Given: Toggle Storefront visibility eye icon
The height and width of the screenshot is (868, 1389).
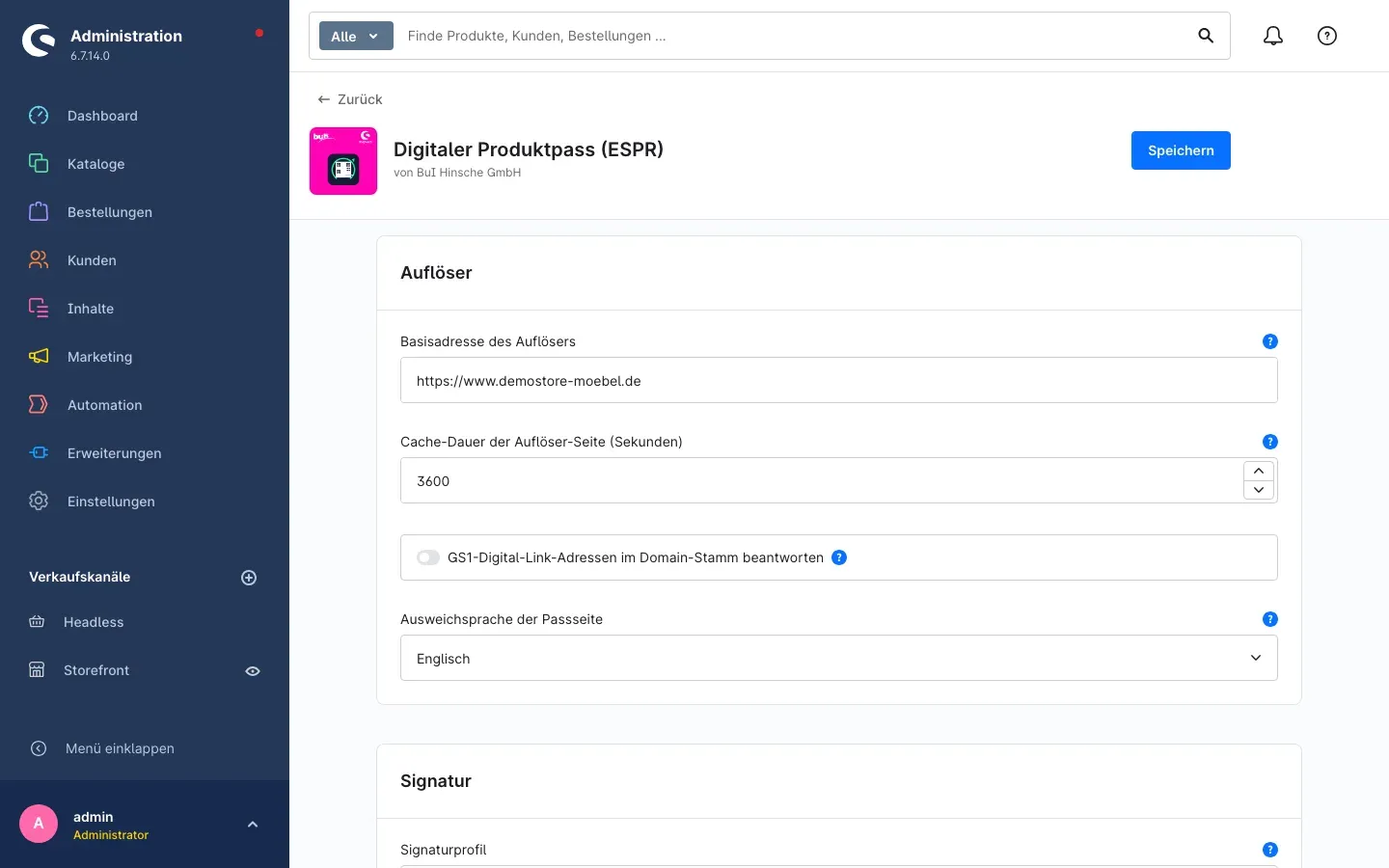Looking at the screenshot, I should [x=253, y=671].
